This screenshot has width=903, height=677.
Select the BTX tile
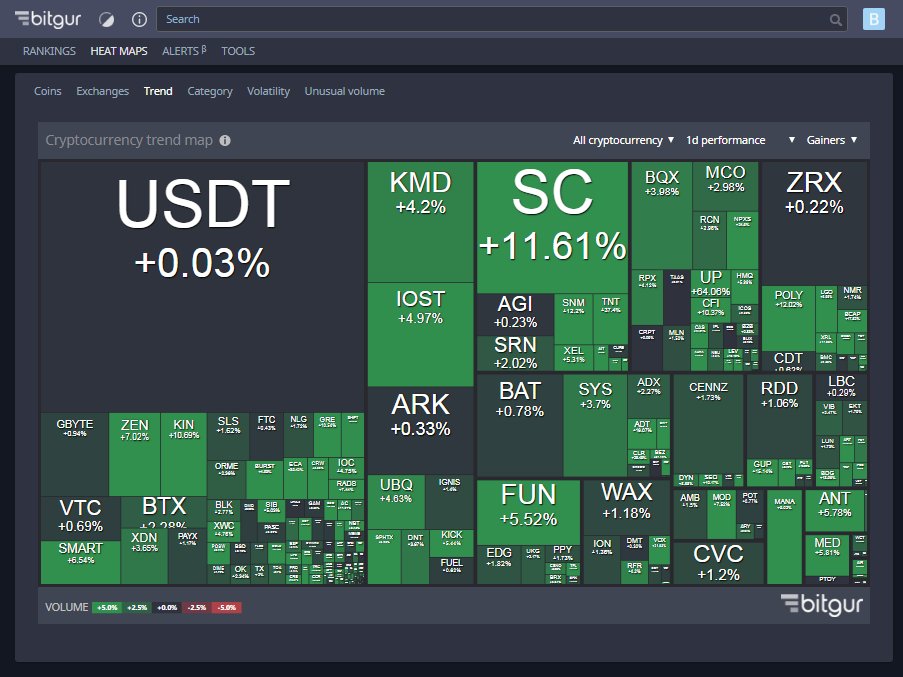(164, 512)
